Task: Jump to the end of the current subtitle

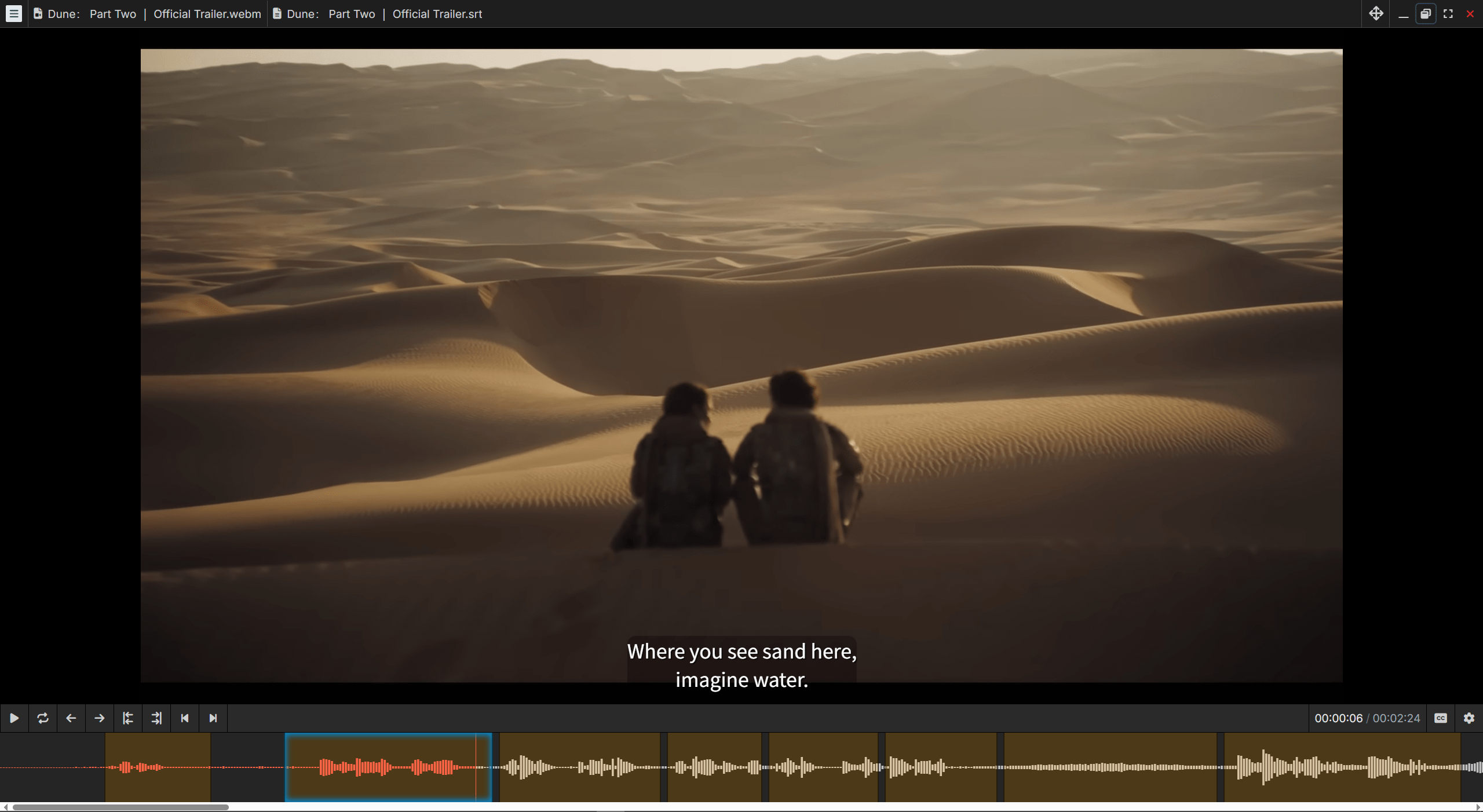Action: 156,718
